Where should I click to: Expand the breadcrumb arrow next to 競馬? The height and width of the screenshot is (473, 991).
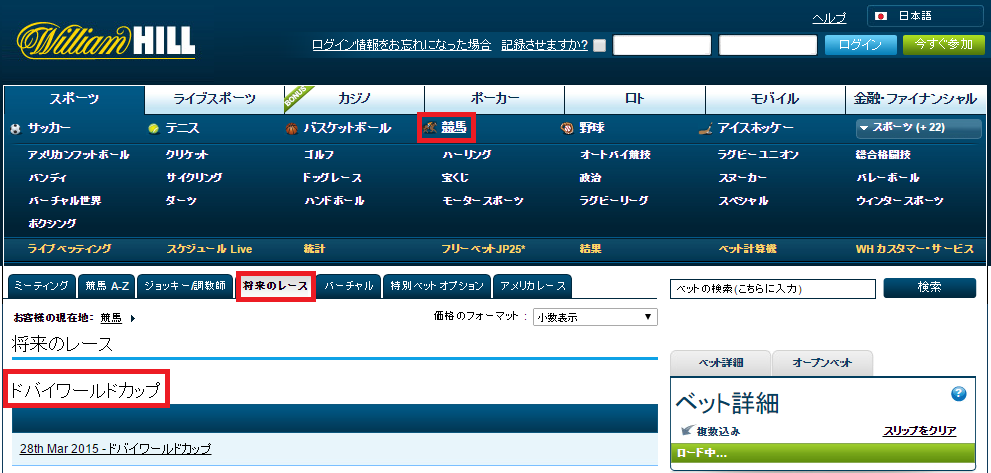pyautogui.click(x=133, y=319)
